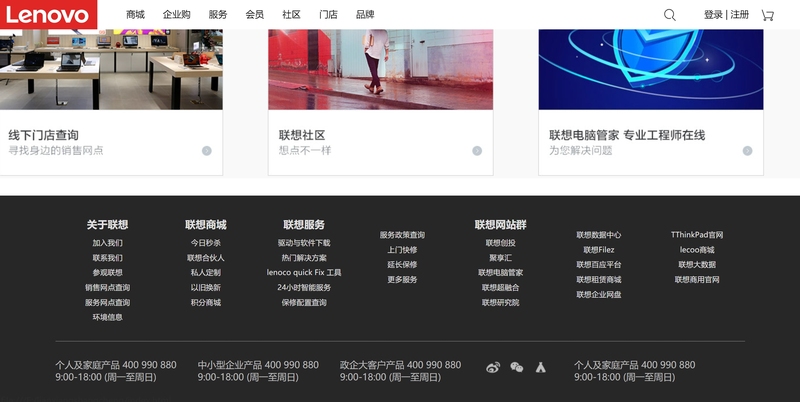Open the 门店 menu
800x402 pixels.
pos(328,15)
